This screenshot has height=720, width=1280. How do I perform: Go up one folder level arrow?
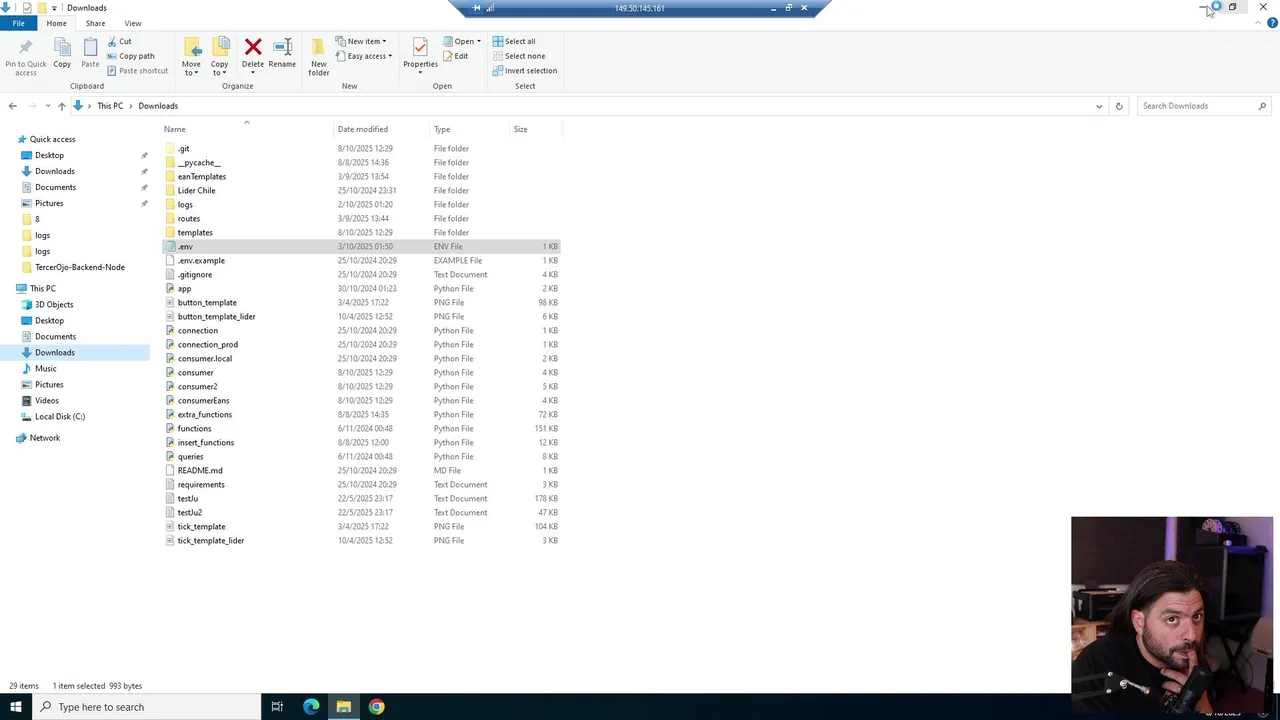point(61,106)
